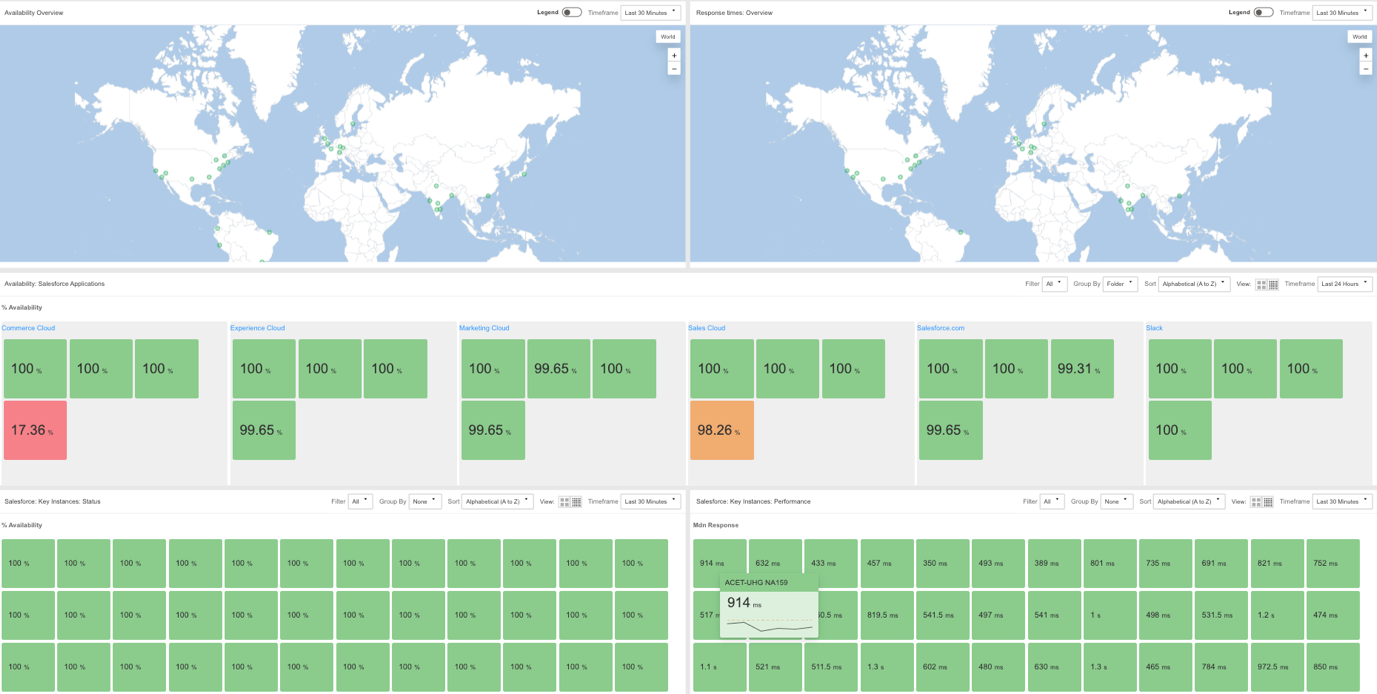
Task: Select the orange 98.26% Sales Cloud tile
Action: click(x=722, y=430)
